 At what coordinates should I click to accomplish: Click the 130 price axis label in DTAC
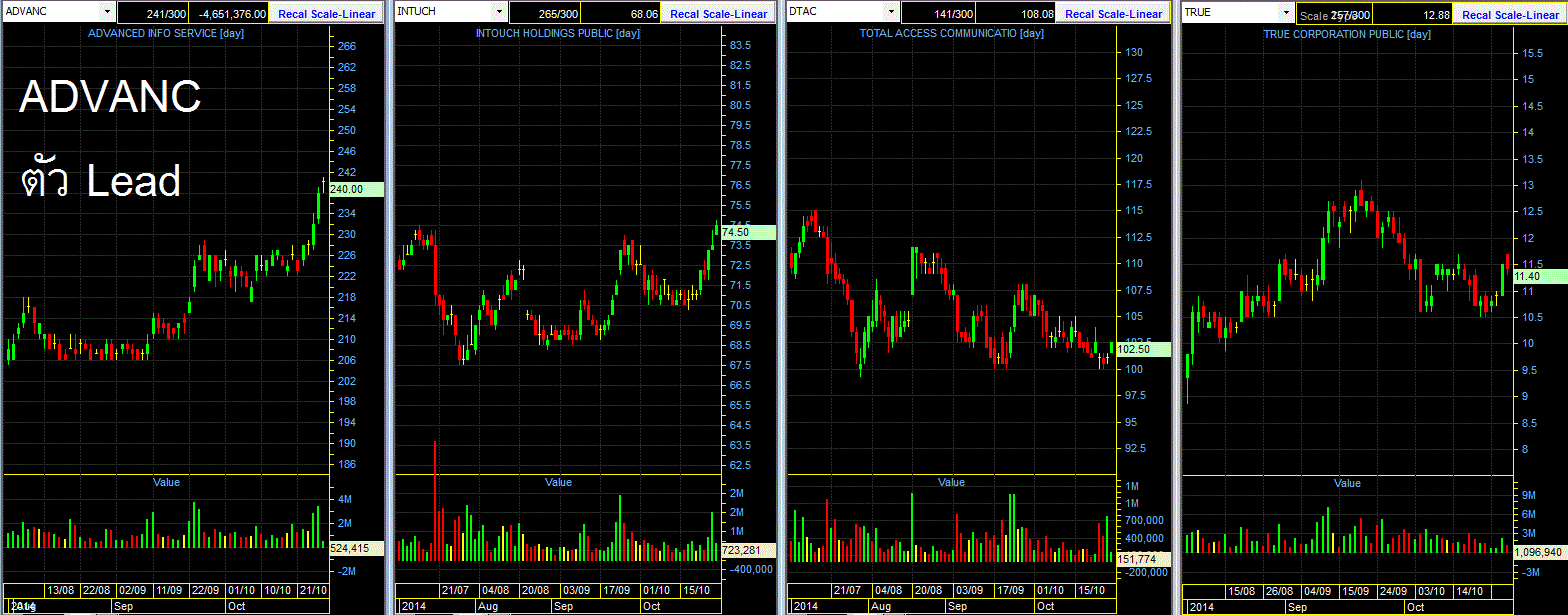(1136, 52)
